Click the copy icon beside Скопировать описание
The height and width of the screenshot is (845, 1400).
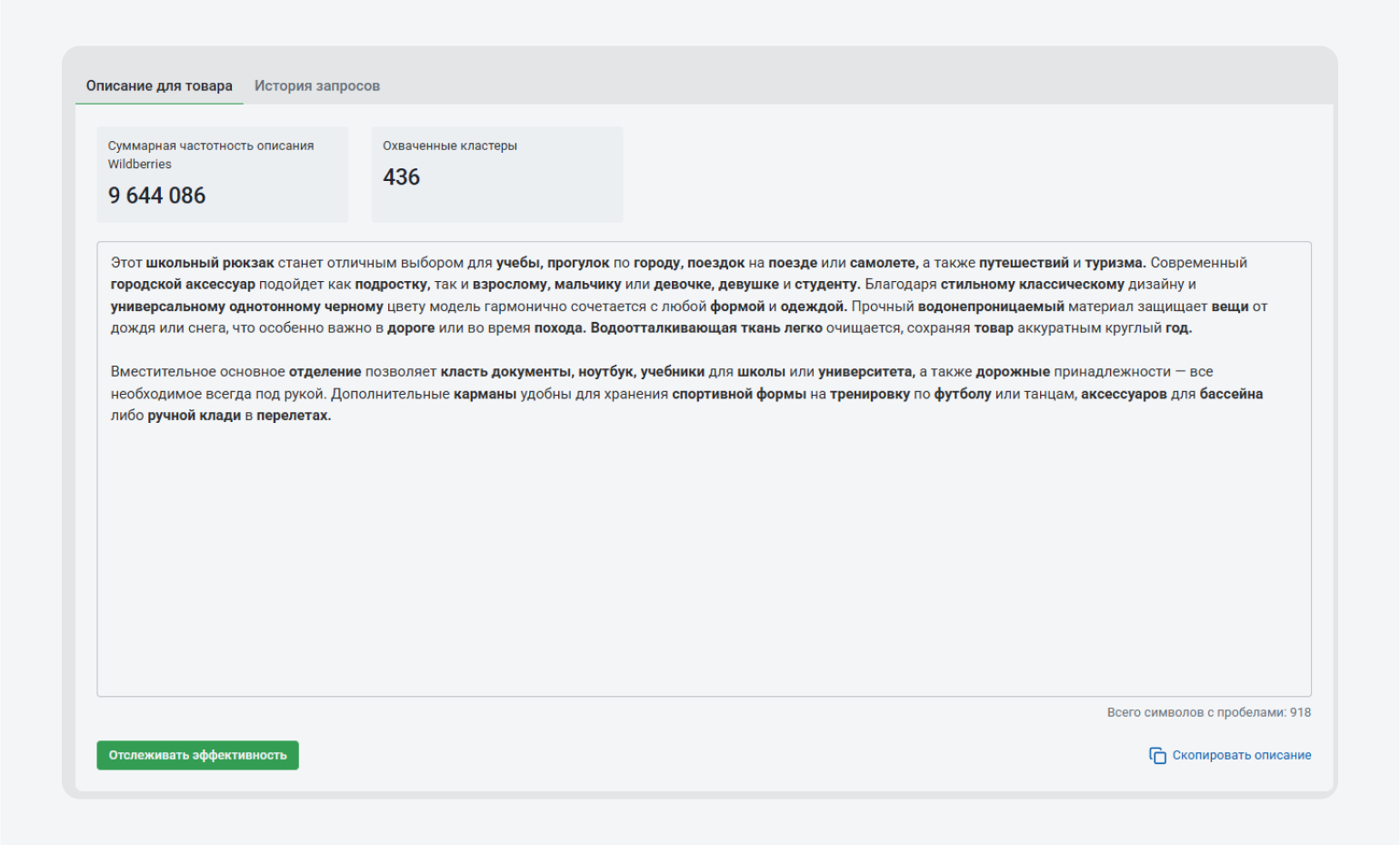(1157, 756)
